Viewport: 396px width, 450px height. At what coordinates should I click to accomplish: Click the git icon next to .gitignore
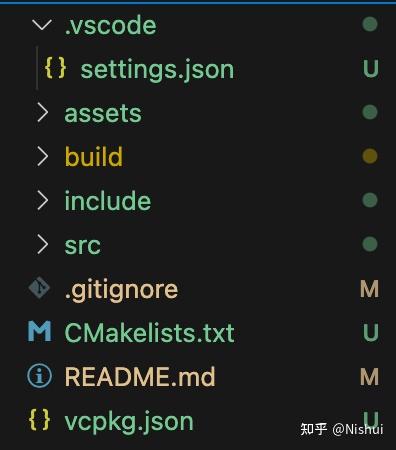click(39, 288)
